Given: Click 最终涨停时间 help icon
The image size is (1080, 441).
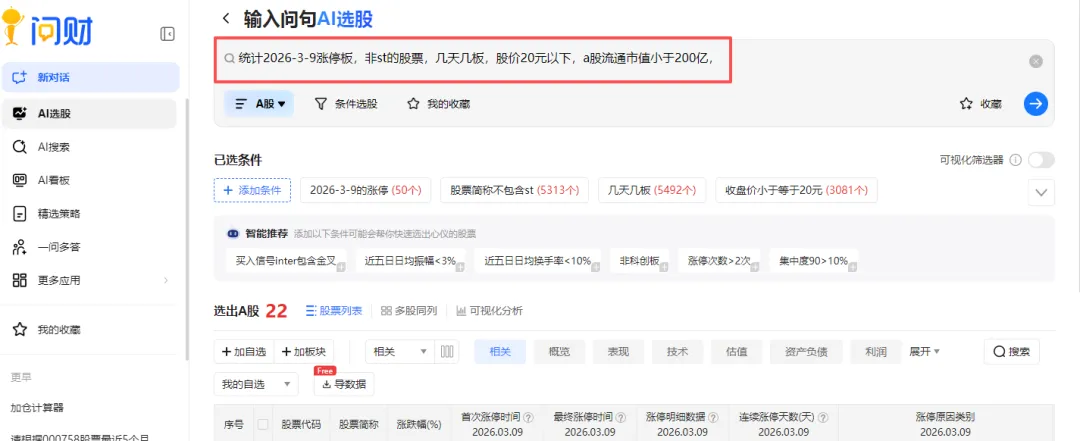Looking at the screenshot, I should point(621,418).
